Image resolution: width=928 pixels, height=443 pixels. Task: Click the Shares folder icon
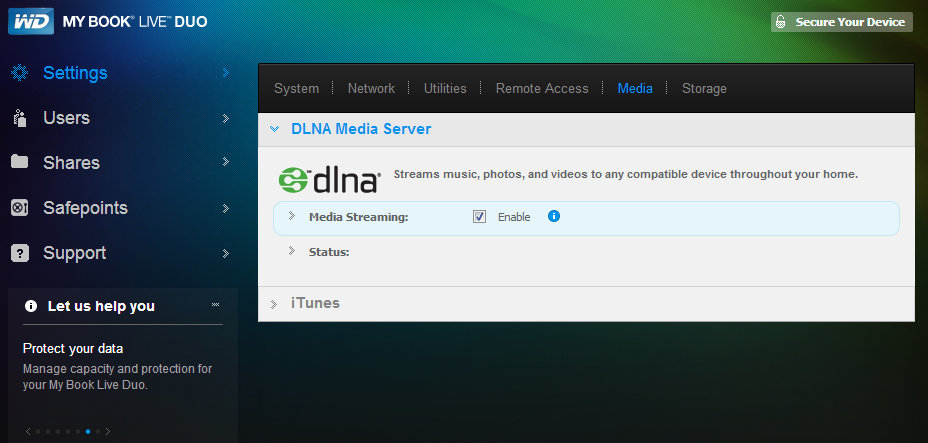(20, 161)
